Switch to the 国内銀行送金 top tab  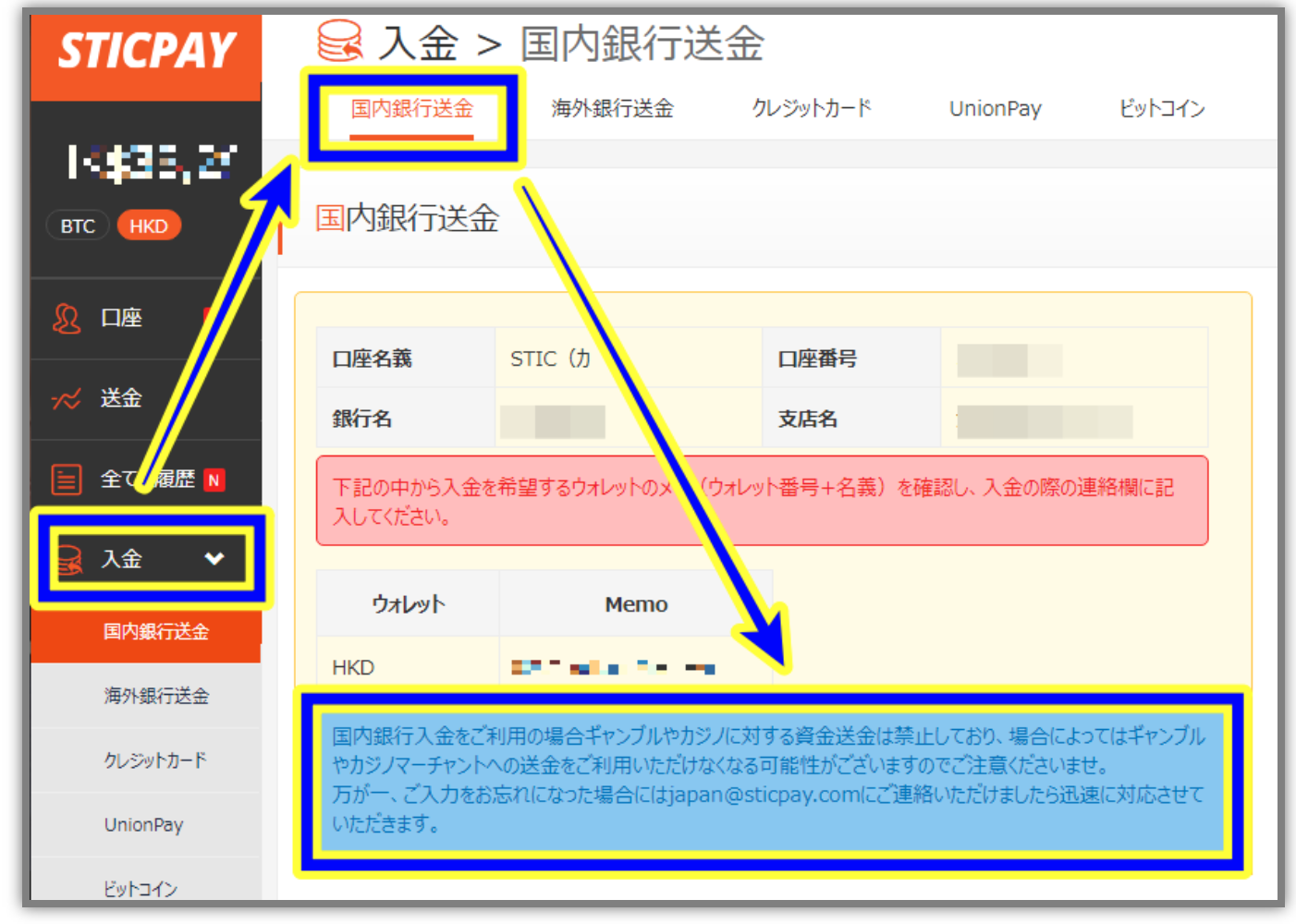point(412,109)
